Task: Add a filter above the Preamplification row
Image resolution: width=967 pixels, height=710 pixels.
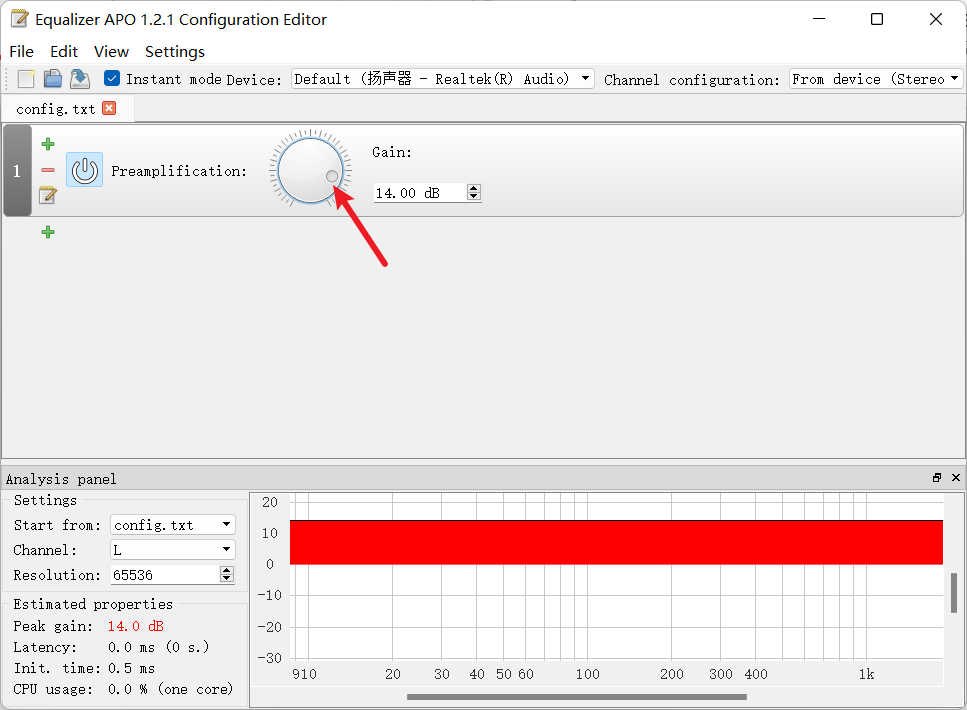Action: (x=48, y=145)
